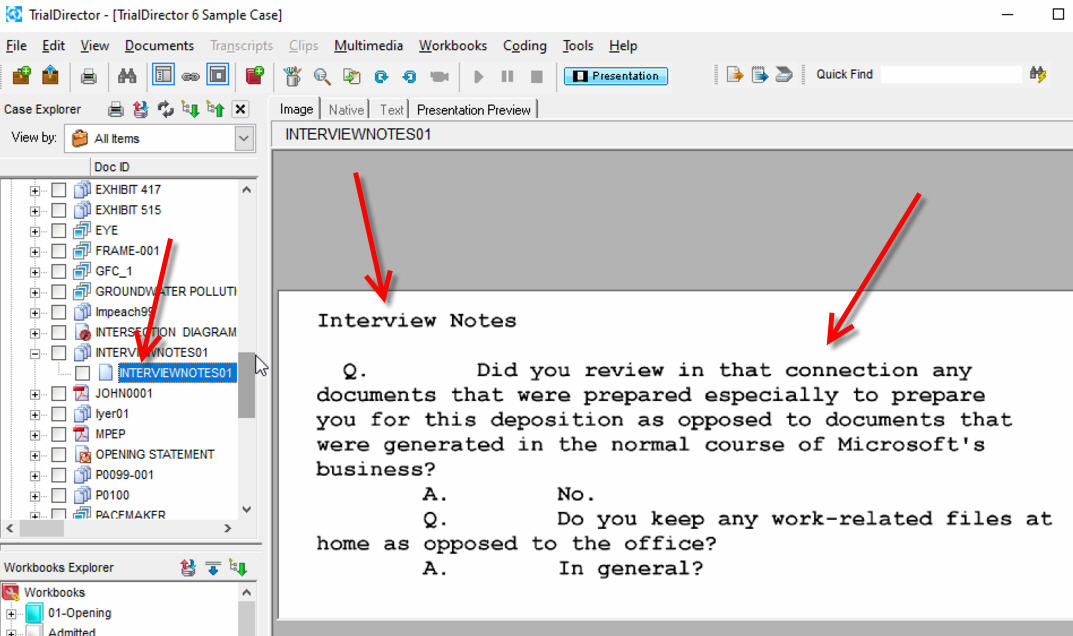The width and height of the screenshot is (1073, 636).
Task: Check the MPEP checkbox
Action: coord(59,434)
